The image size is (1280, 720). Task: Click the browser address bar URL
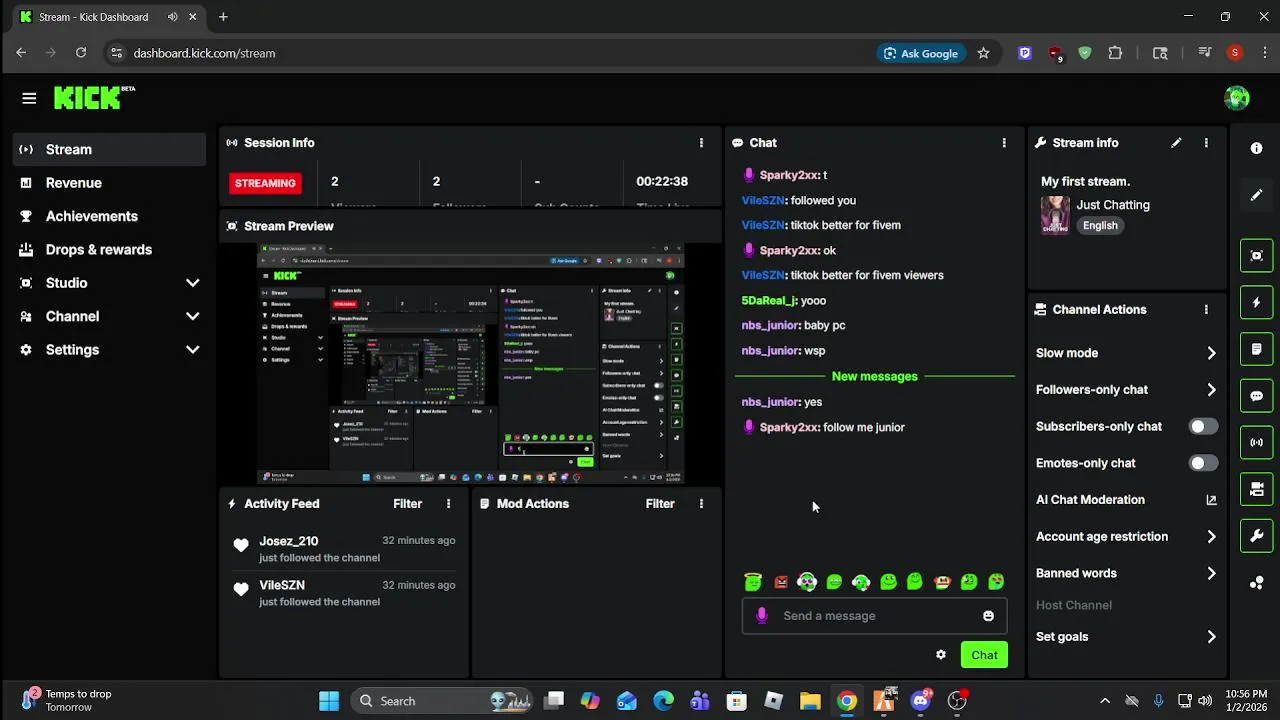[204, 53]
